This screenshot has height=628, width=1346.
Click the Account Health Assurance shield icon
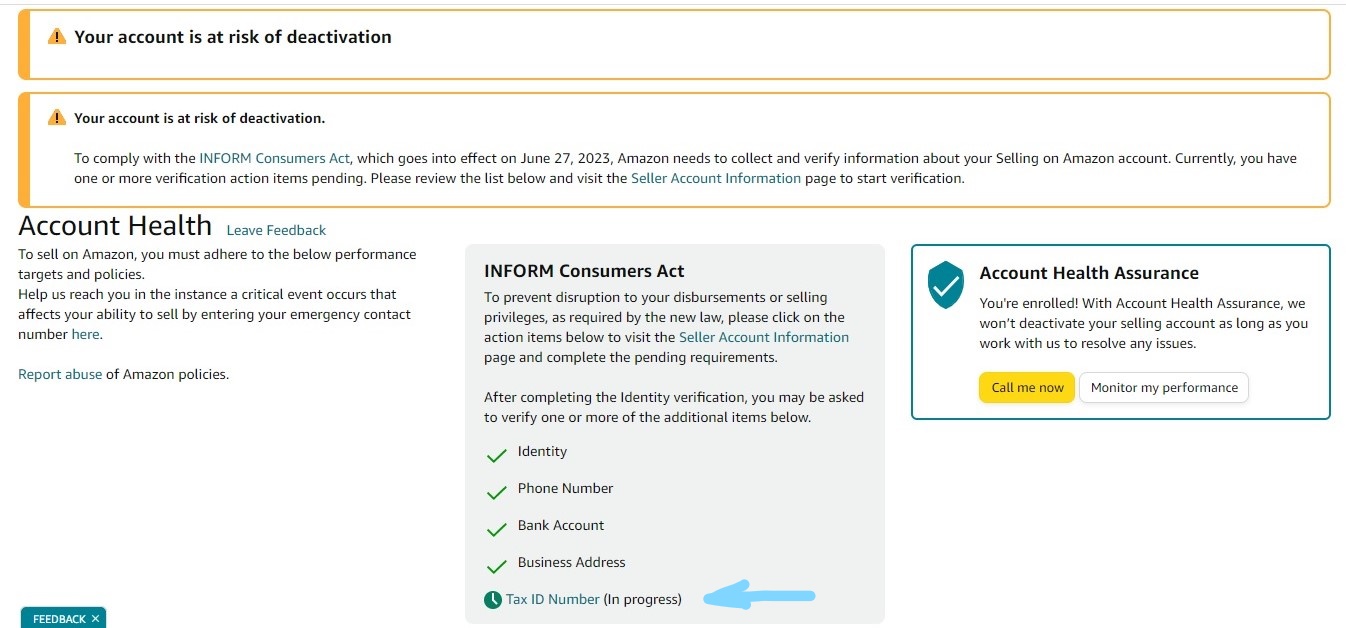[x=946, y=285]
